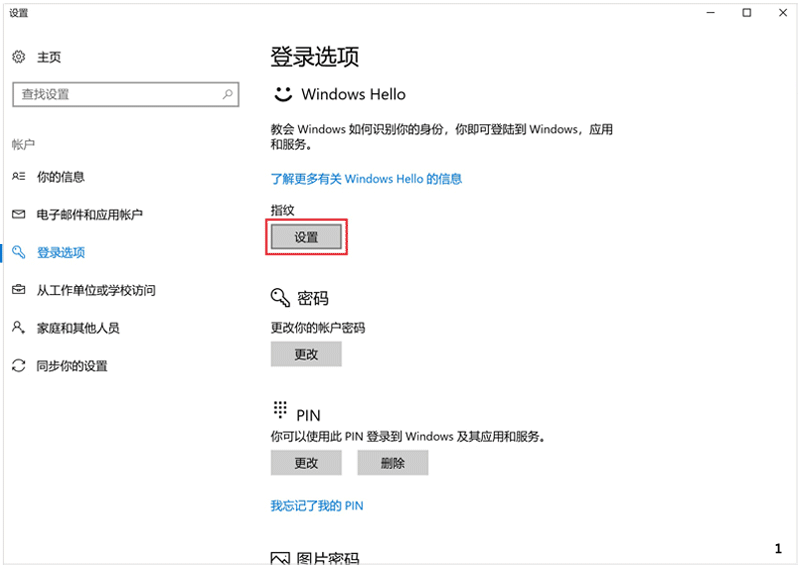Click the 登录选项 key icon
Screen dimensions: 800x567
click(18, 253)
